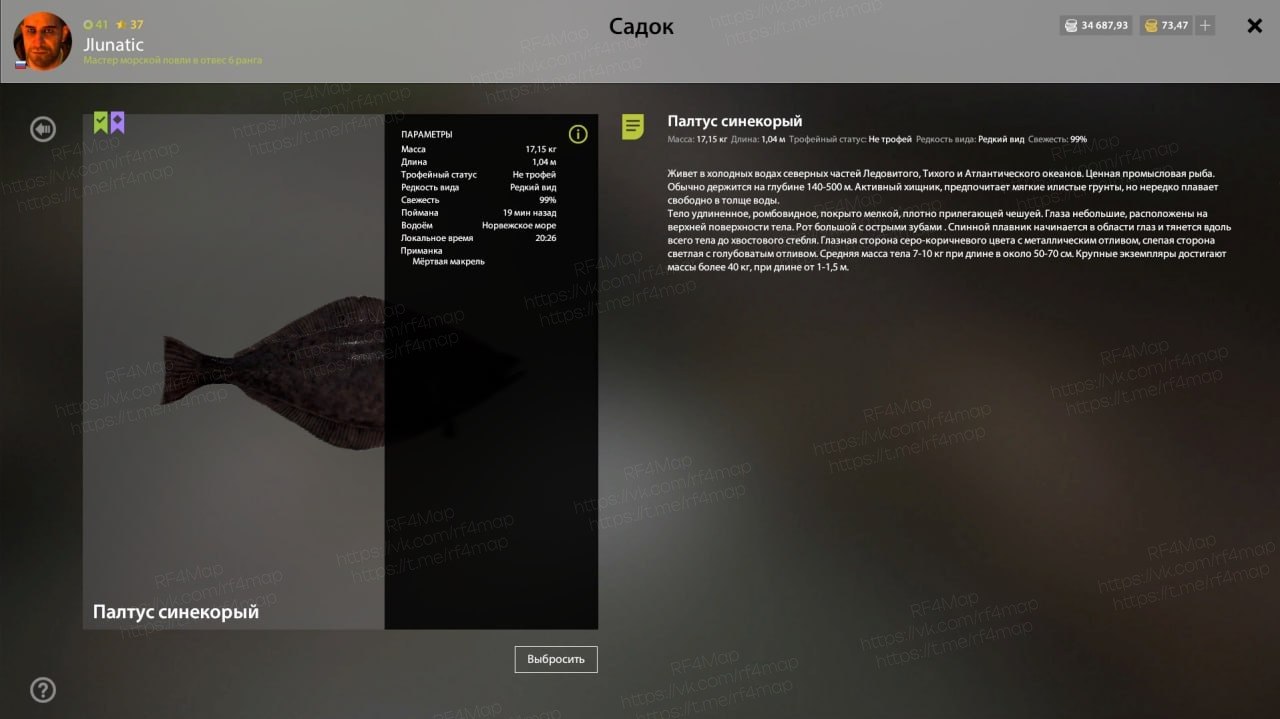The height and width of the screenshot is (719, 1280).
Task: Click the Масса value 17,15 кг
Action: tap(541, 149)
